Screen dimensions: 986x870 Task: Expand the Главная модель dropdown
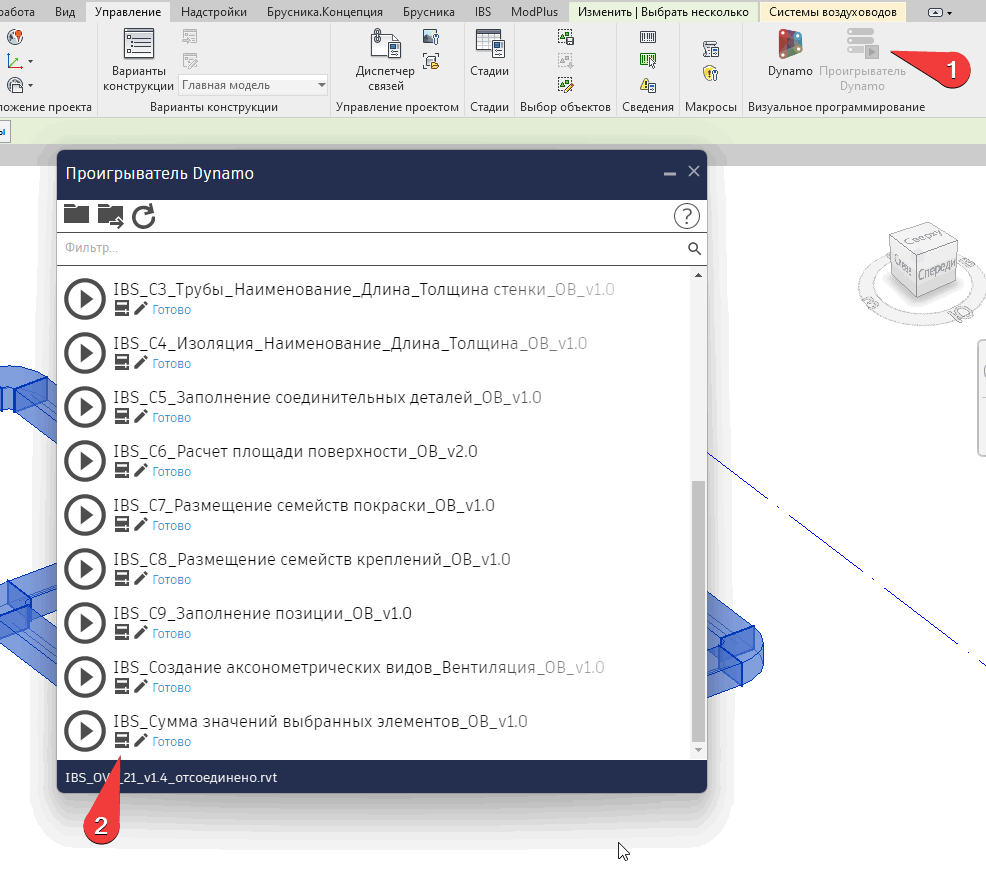tap(321, 85)
